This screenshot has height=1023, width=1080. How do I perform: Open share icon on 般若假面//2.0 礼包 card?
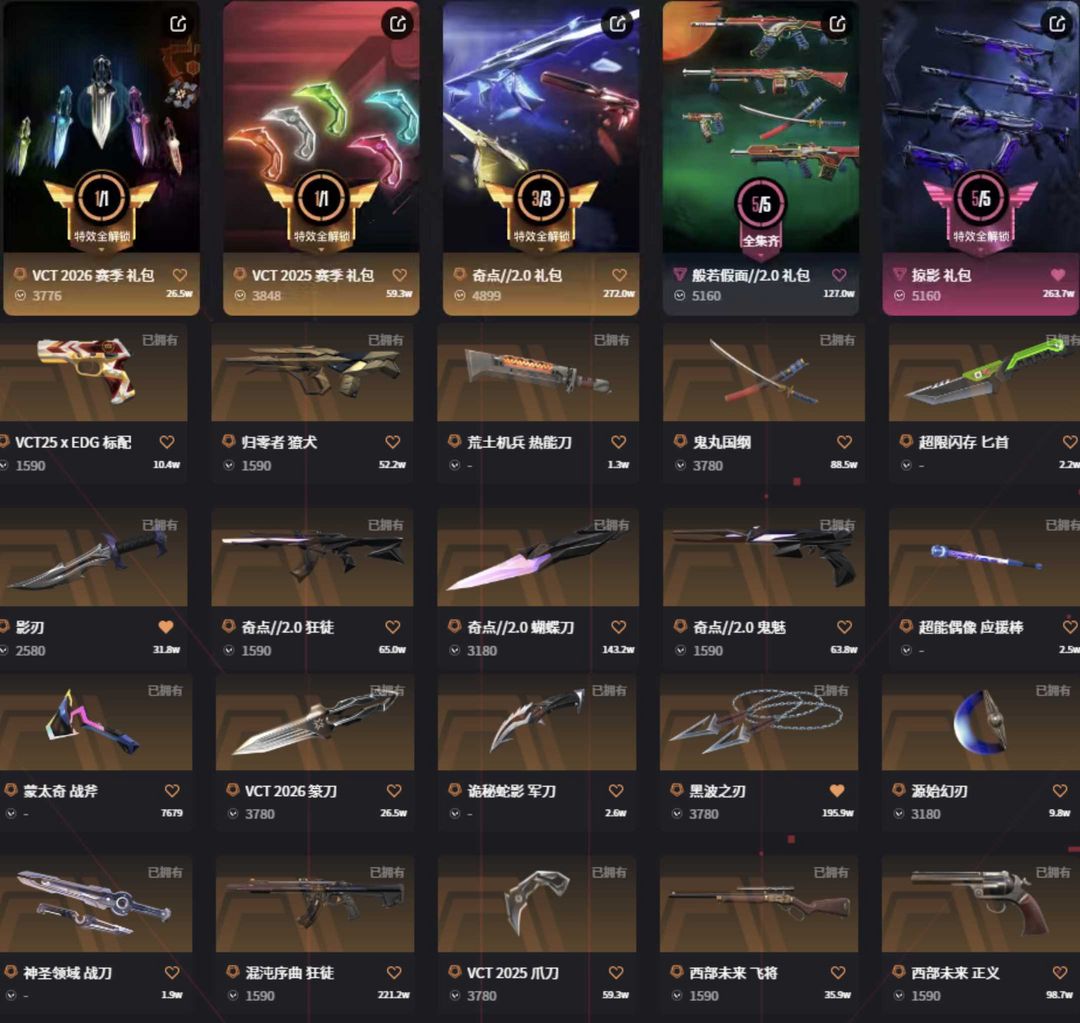[x=837, y=24]
